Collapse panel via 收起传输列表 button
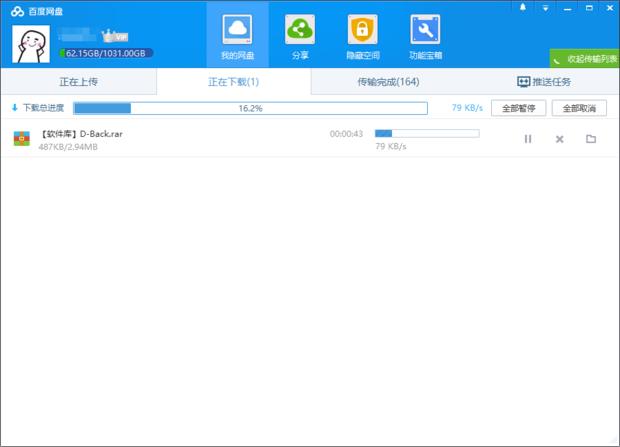 585,58
